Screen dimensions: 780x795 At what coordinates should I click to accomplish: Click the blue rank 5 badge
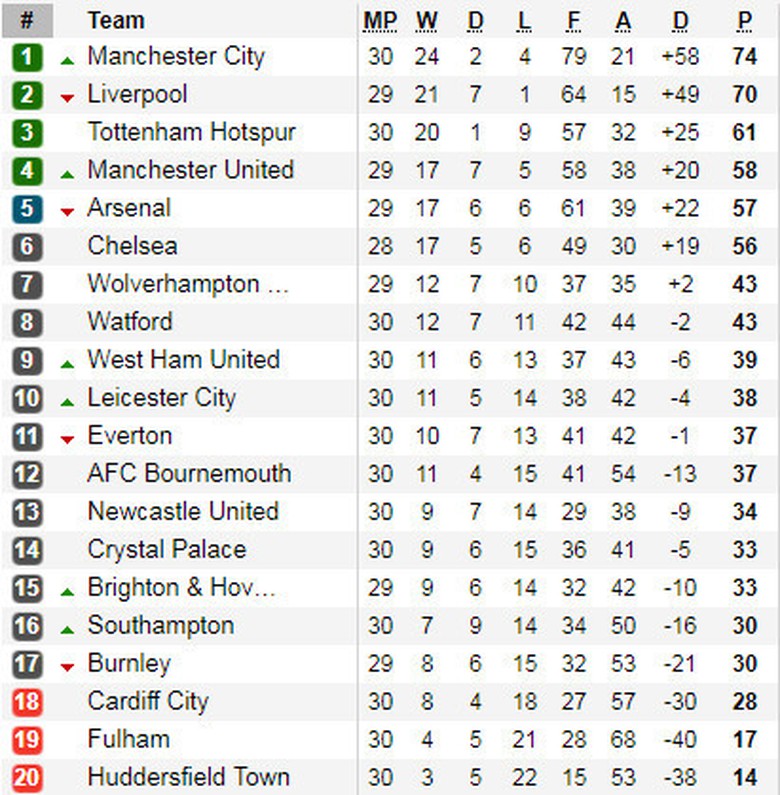point(27,209)
